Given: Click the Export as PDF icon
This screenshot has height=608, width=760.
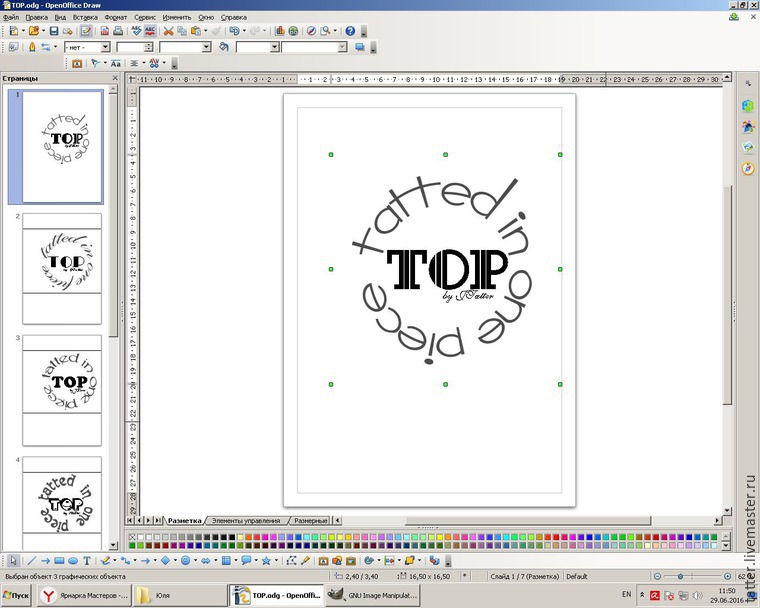Looking at the screenshot, I should pos(105,31).
